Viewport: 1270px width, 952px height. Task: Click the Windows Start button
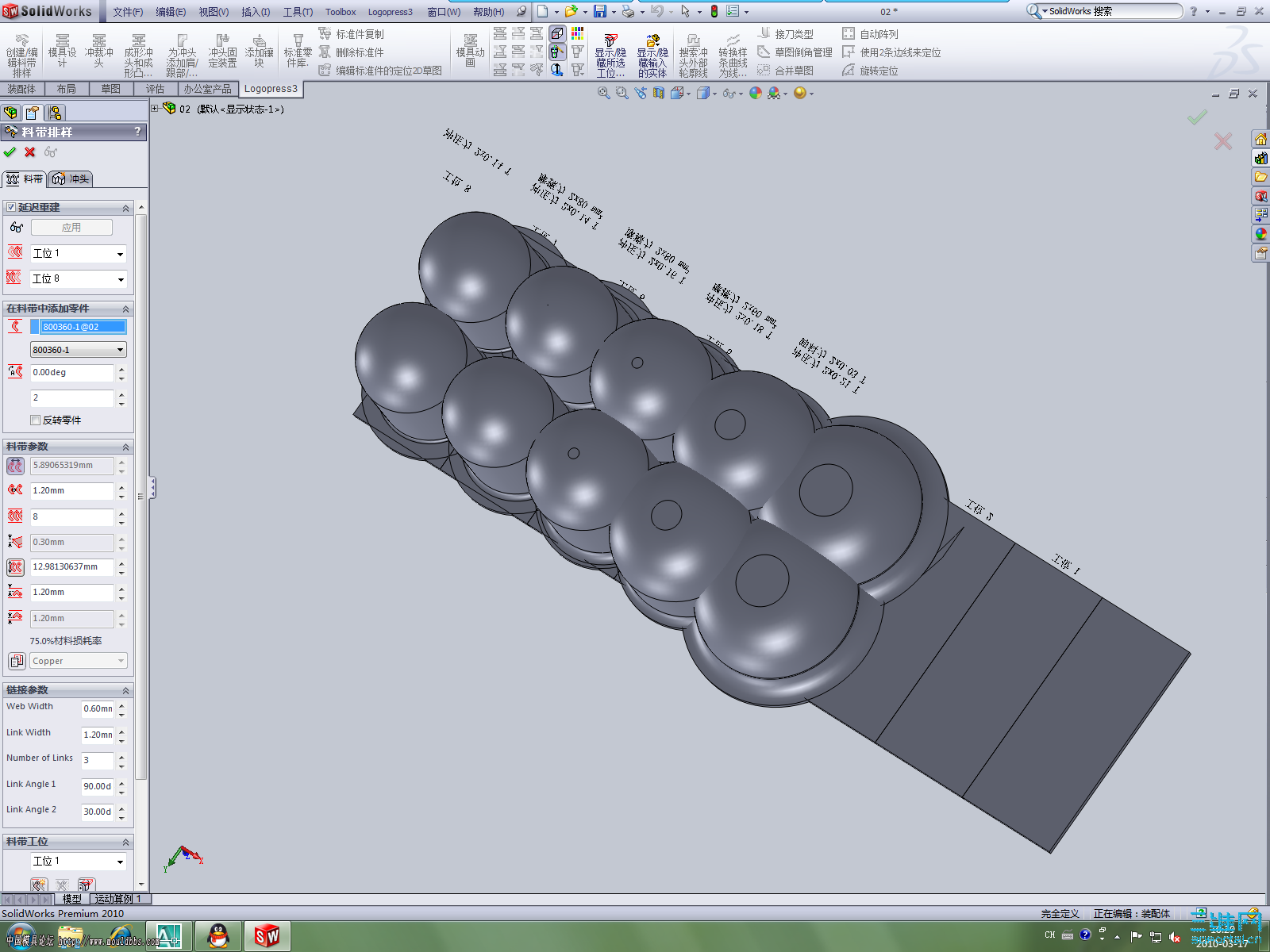click(21, 937)
